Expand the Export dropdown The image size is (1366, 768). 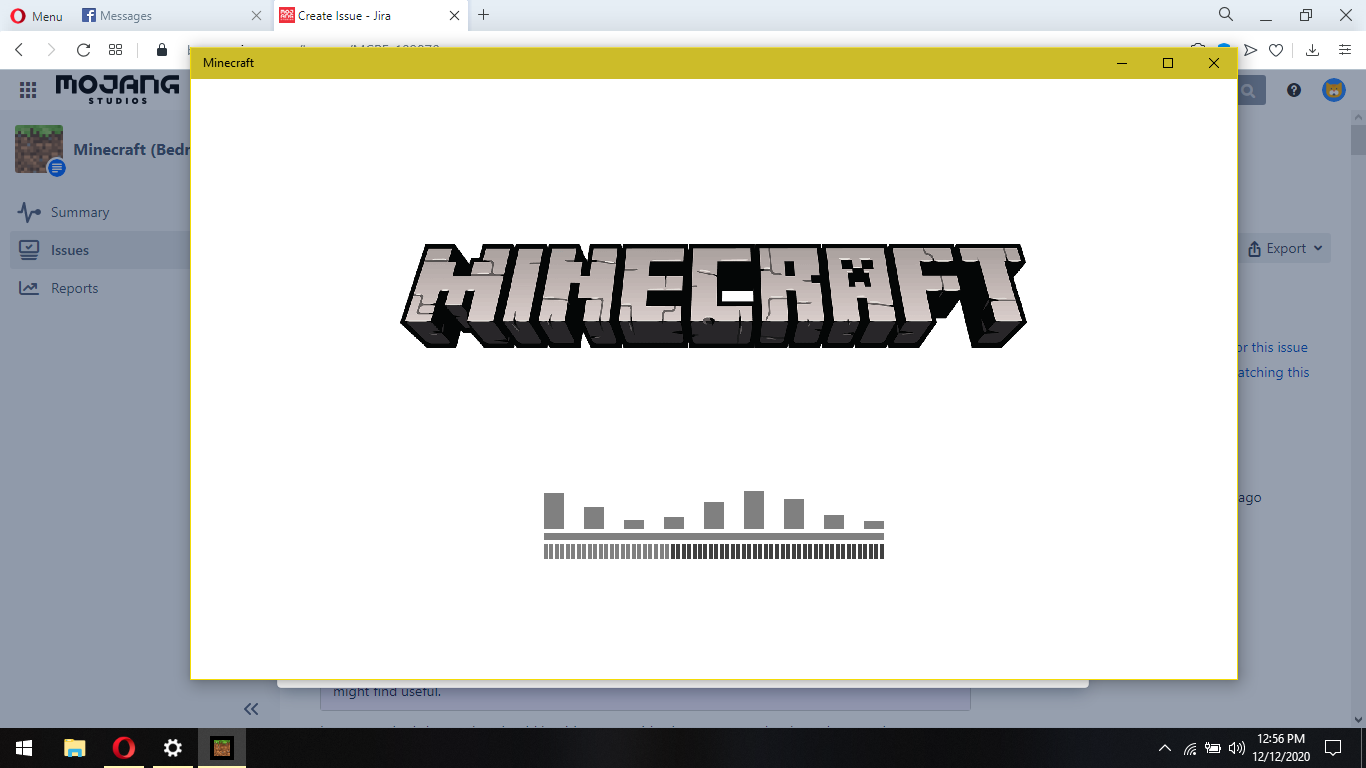pos(1286,249)
